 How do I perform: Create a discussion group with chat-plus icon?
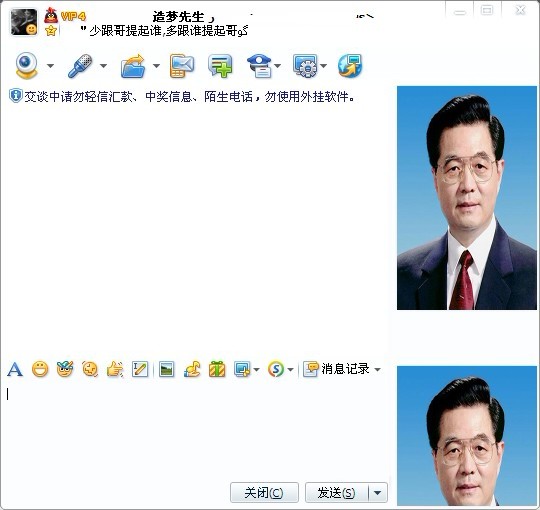220,65
